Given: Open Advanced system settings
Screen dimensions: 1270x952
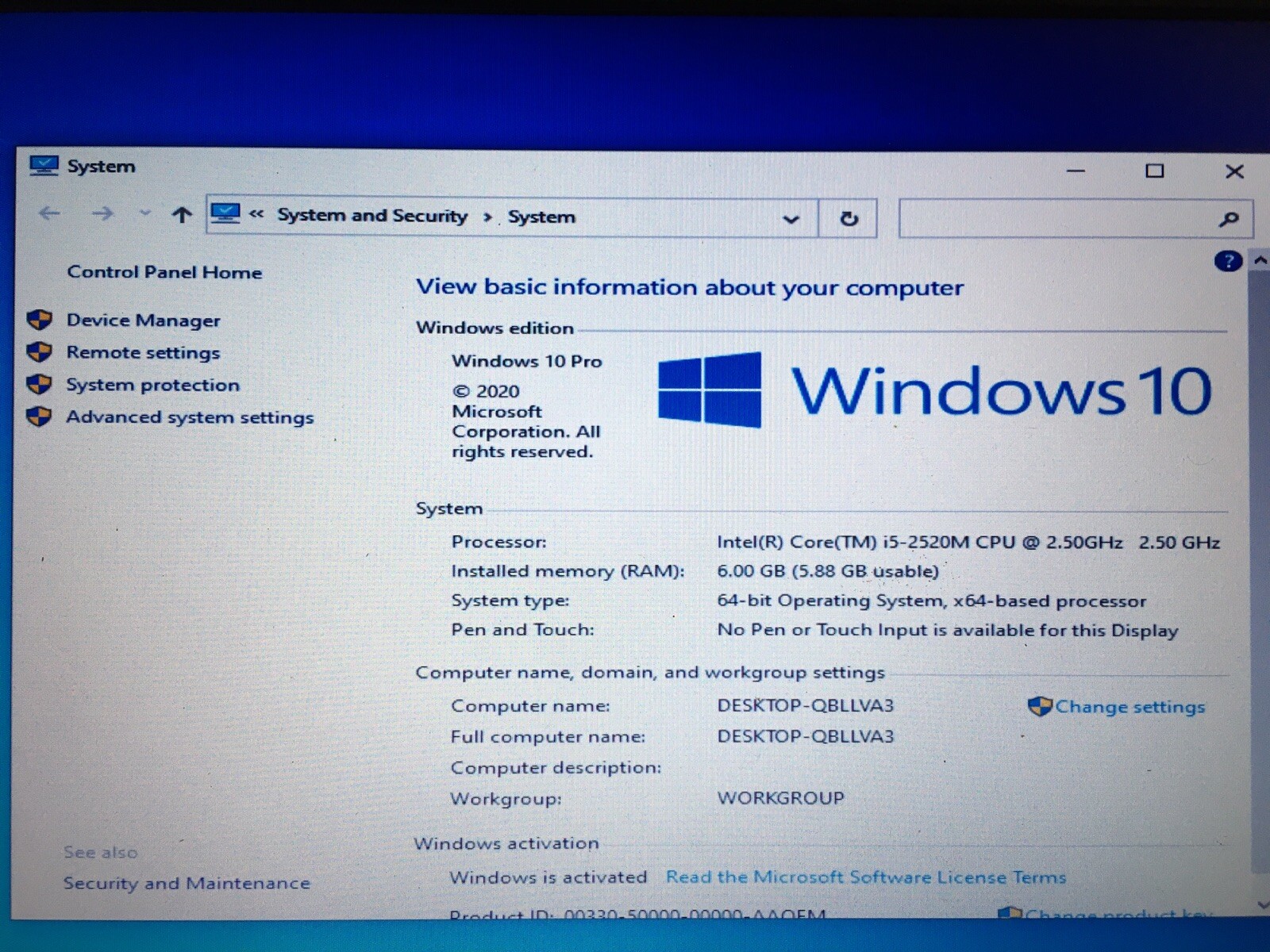Looking at the screenshot, I should 190,417.
